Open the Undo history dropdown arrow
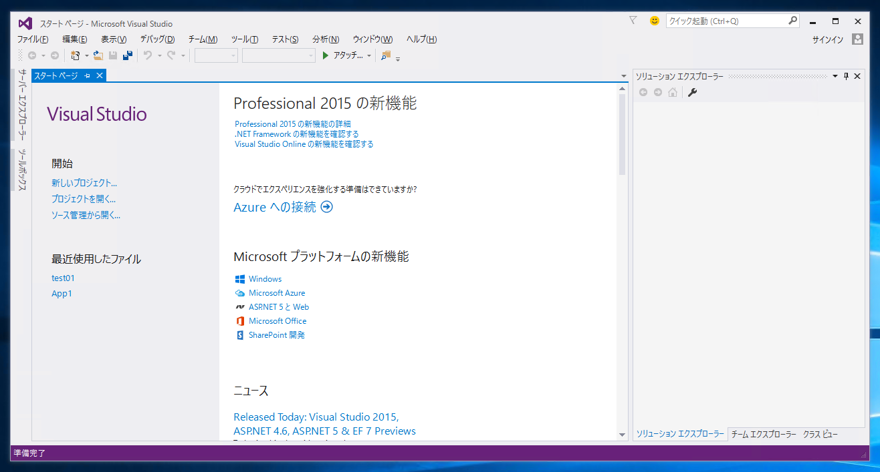This screenshot has height=472, width=880. click(x=159, y=56)
